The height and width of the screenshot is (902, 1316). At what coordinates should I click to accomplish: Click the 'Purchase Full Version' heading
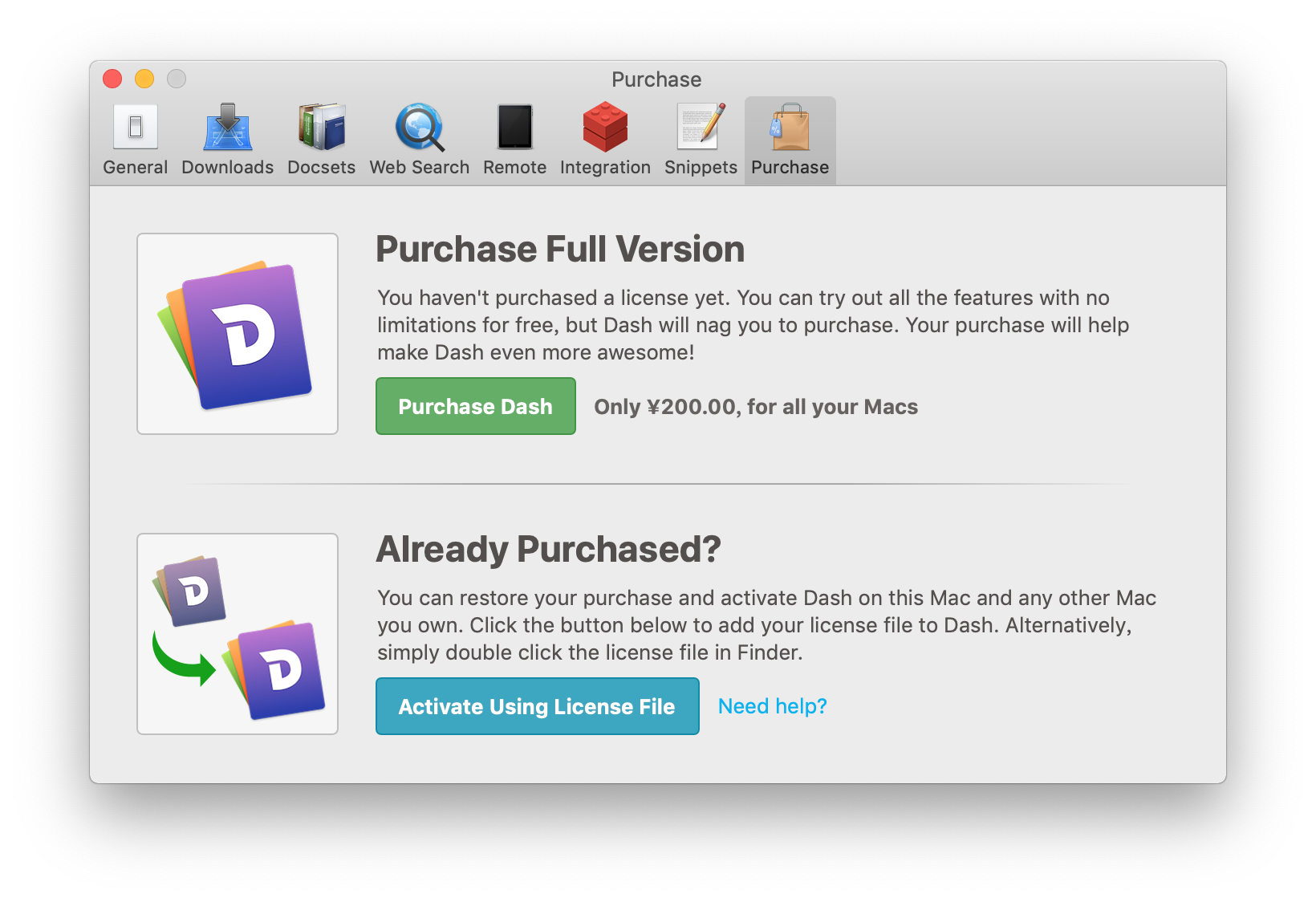[560, 249]
